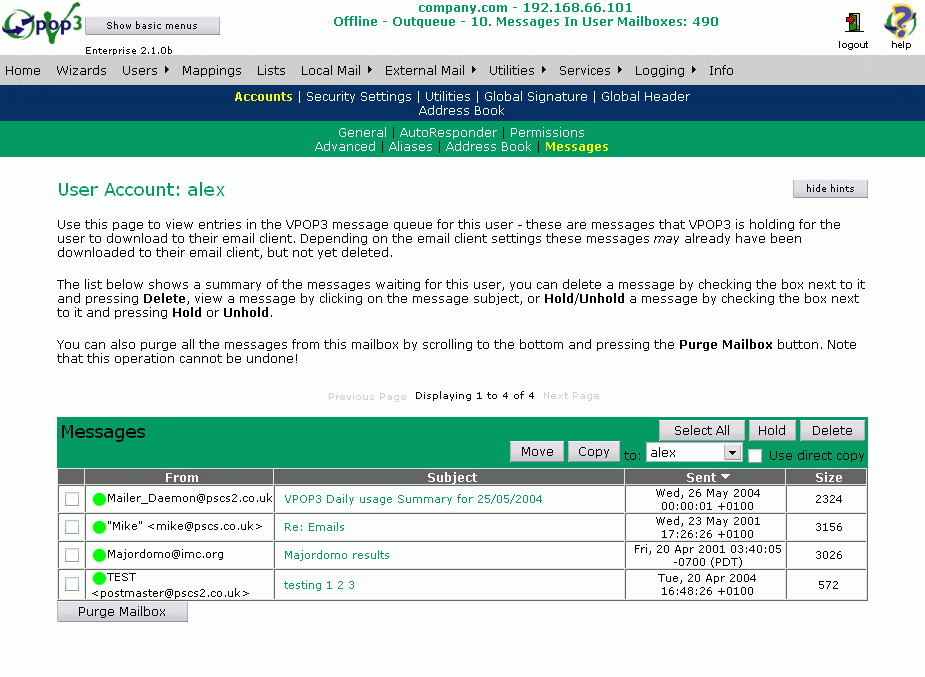Click the Previous Page link
The height and width of the screenshot is (677, 925).
click(367, 396)
